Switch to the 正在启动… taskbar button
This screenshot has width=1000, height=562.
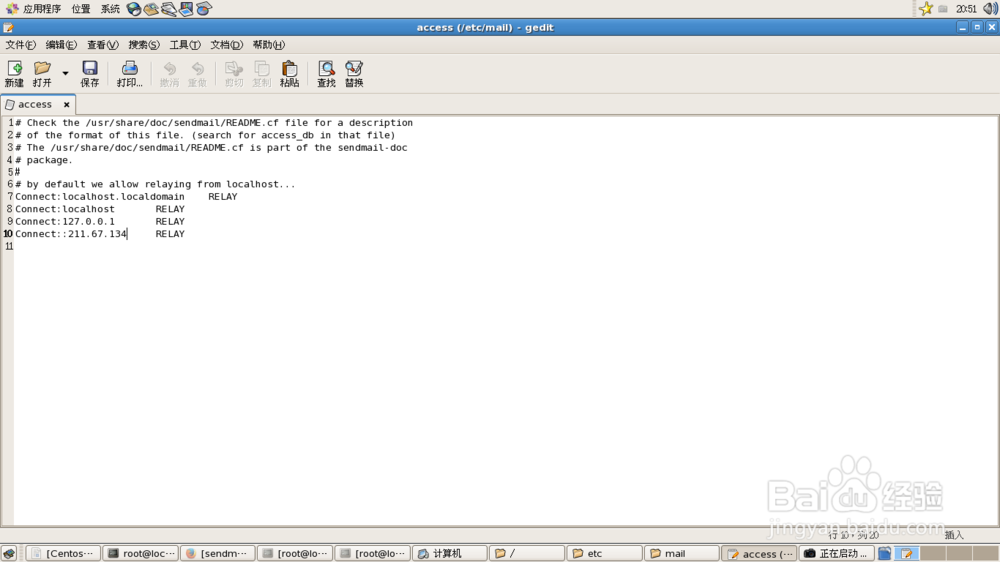[836, 553]
